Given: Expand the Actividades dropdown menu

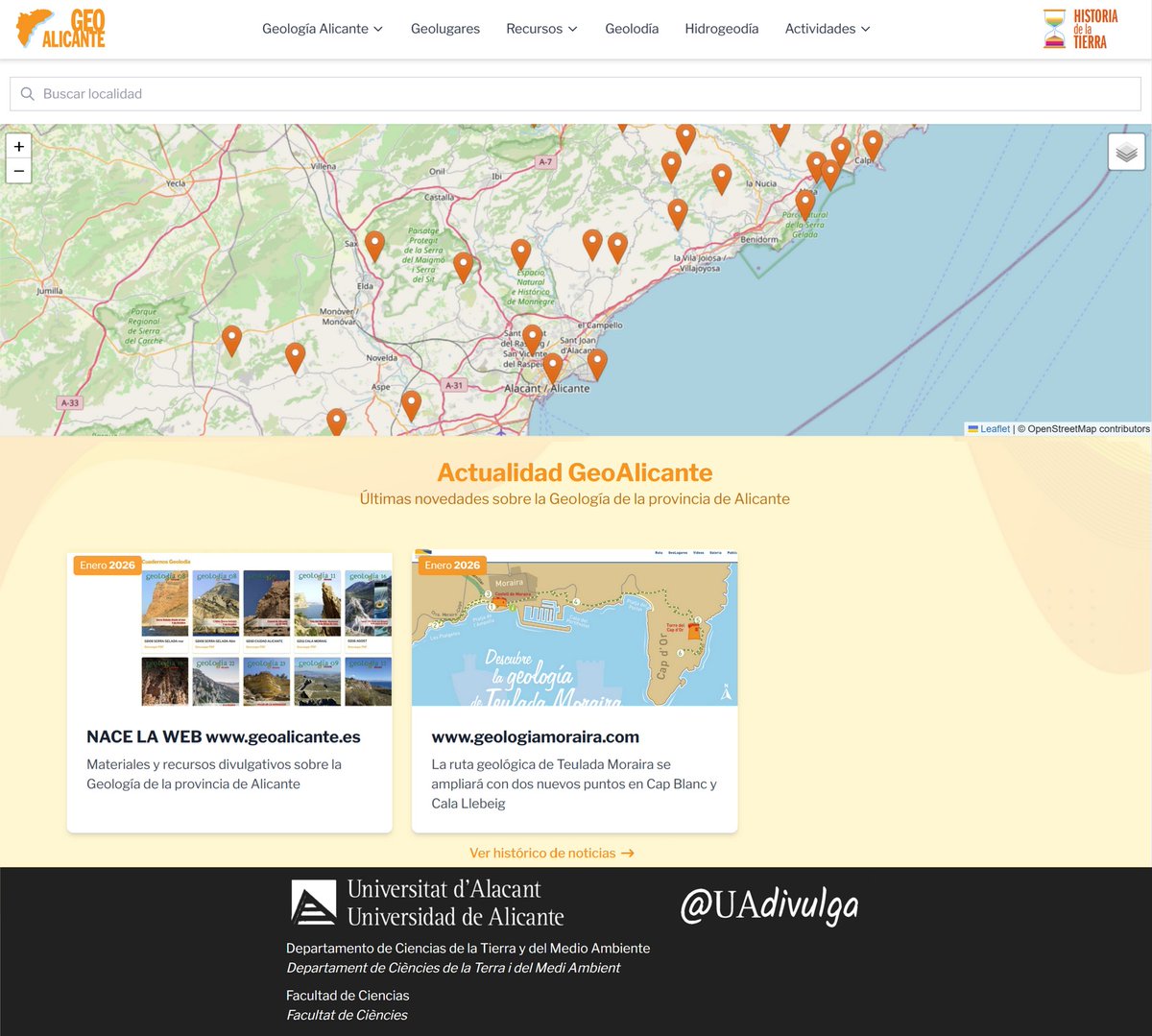Looking at the screenshot, I should 828,29.
